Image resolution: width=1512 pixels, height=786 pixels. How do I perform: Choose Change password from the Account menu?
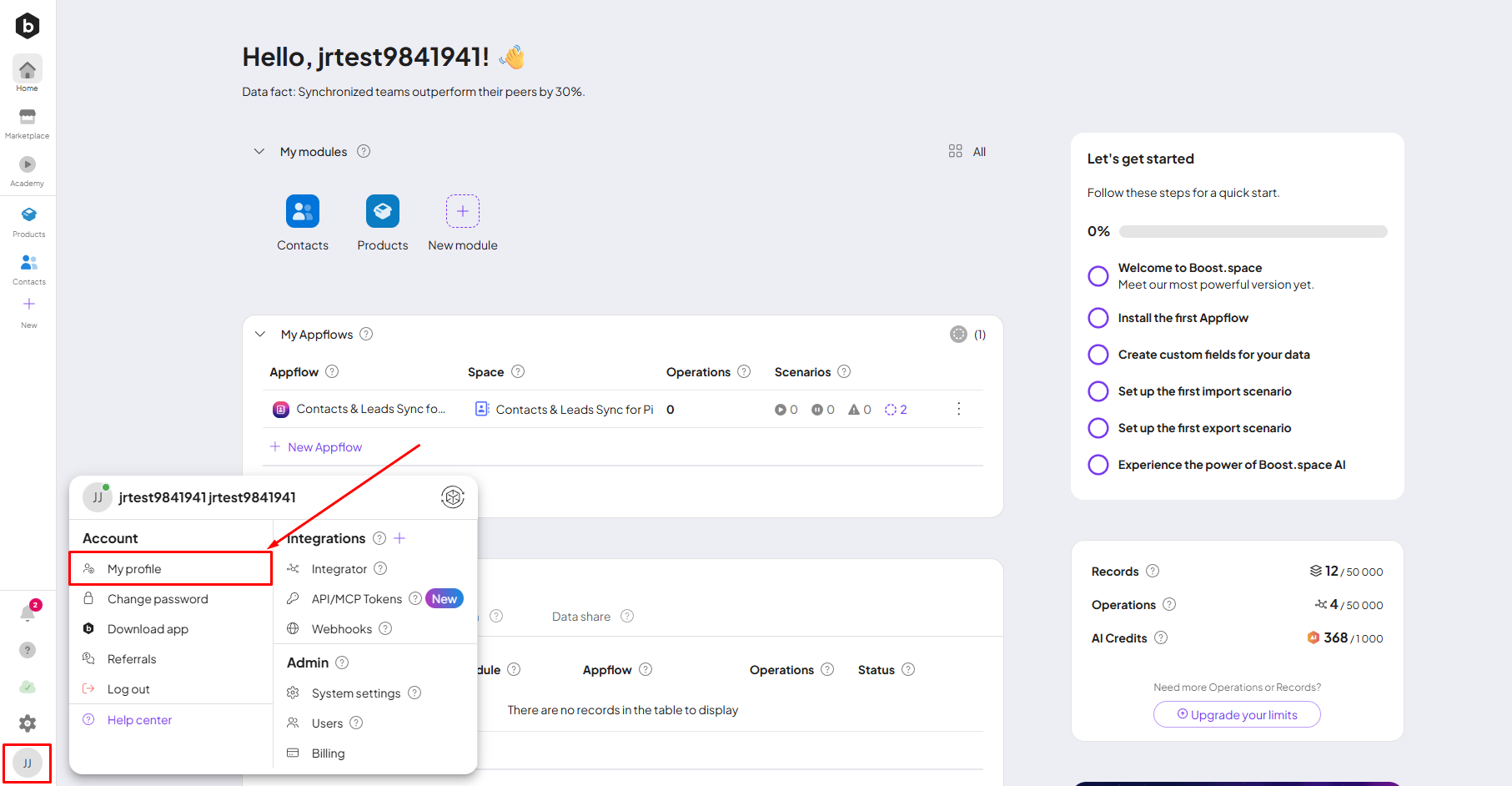(x=158, y=599)
